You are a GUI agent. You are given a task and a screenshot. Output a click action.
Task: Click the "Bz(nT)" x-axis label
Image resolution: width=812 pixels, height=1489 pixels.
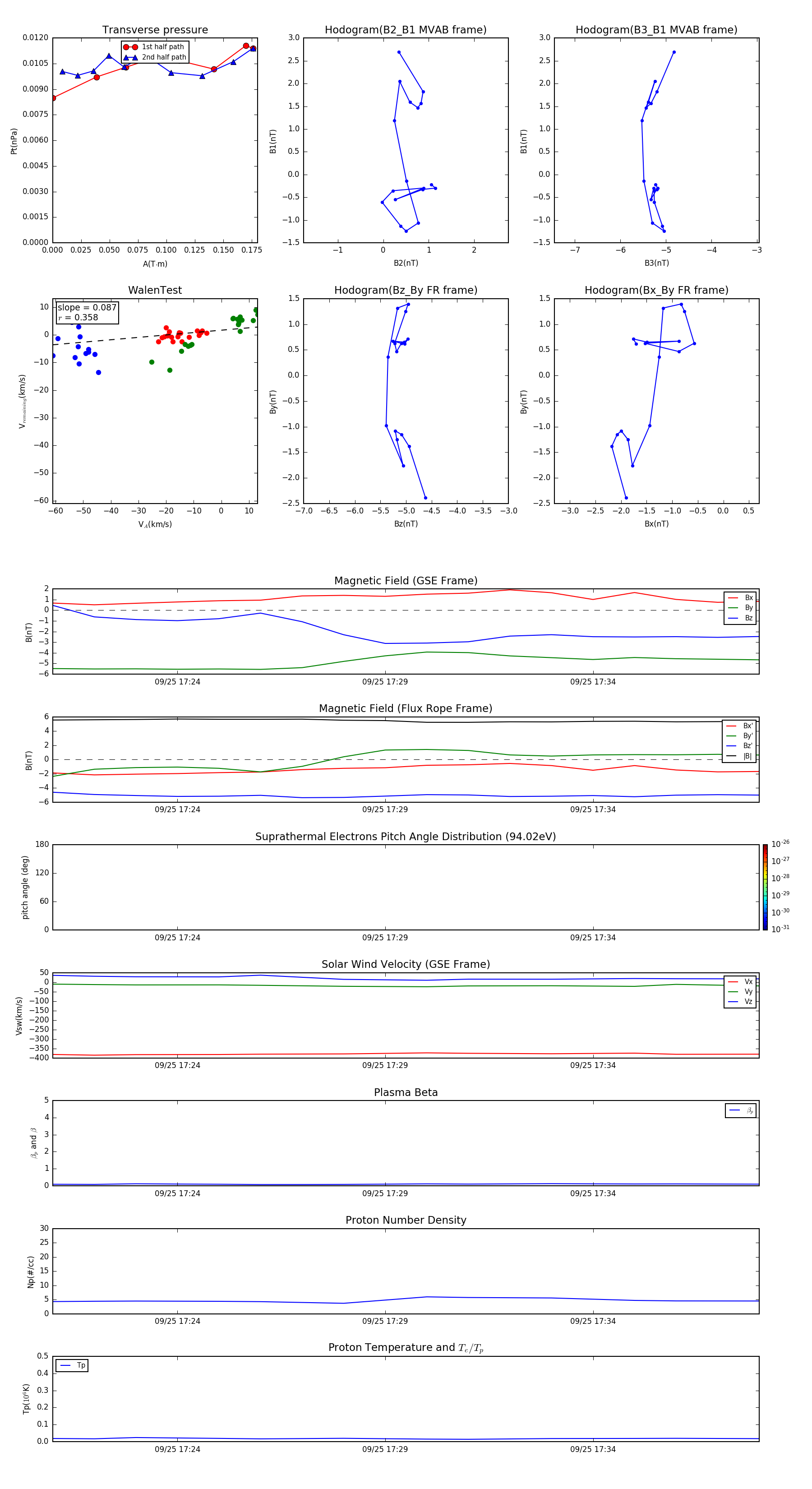(406, 524)
